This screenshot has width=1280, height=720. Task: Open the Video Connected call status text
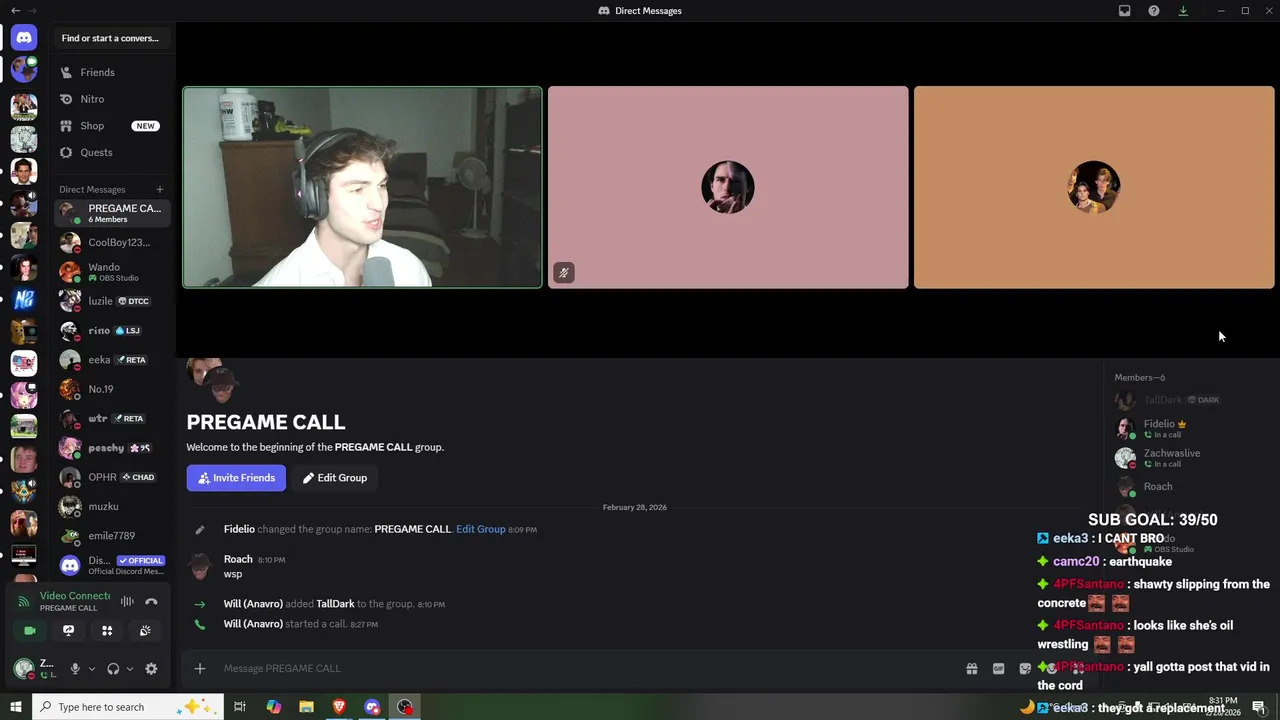pyautogui.click(x=75, y=596)
